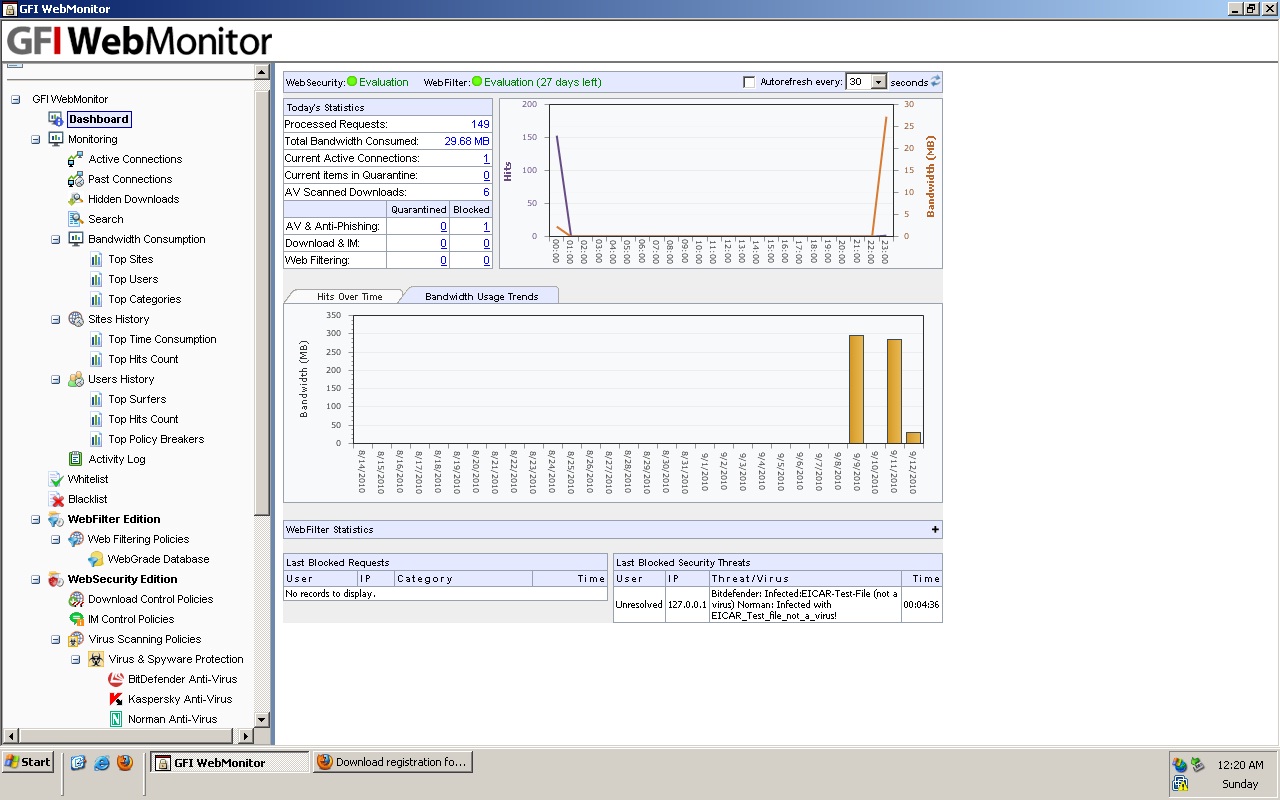Click the Search icon in the tree
Image resolution: width=1280 pixels, height=800 pixels.
click(76, 219)
